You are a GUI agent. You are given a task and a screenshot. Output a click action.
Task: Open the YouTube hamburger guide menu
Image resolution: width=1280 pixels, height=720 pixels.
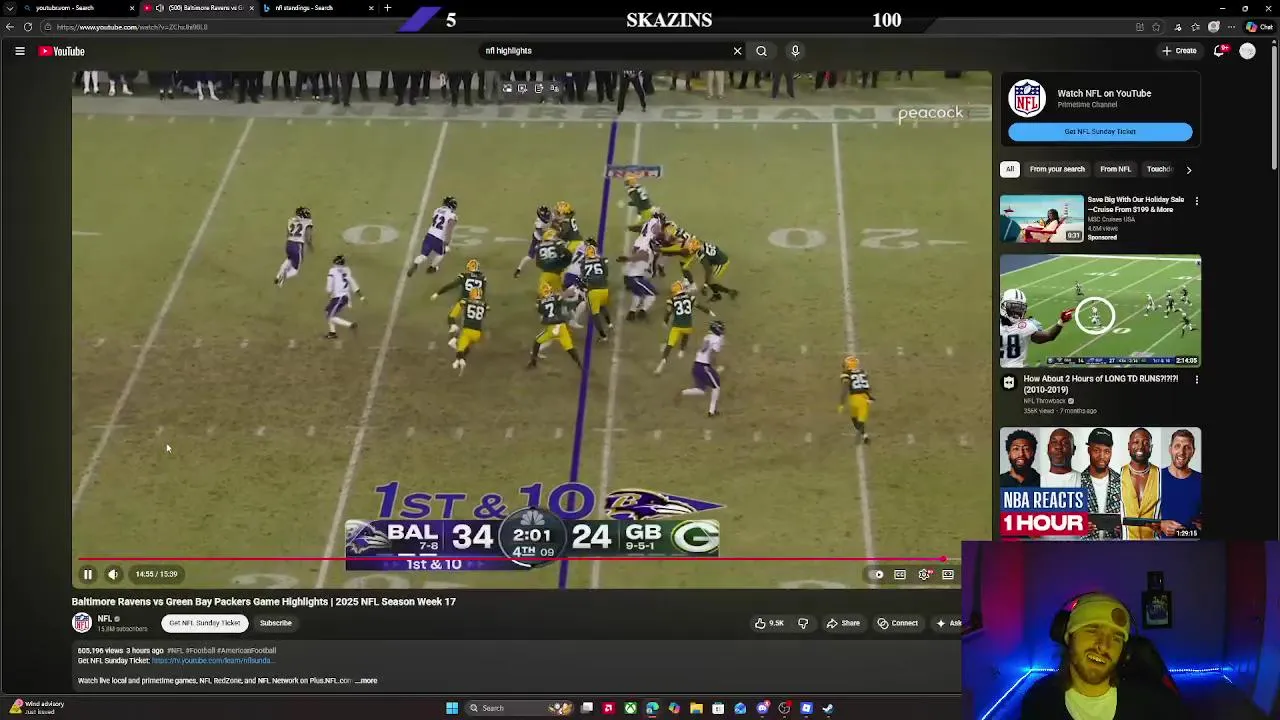tap(19, 51)
